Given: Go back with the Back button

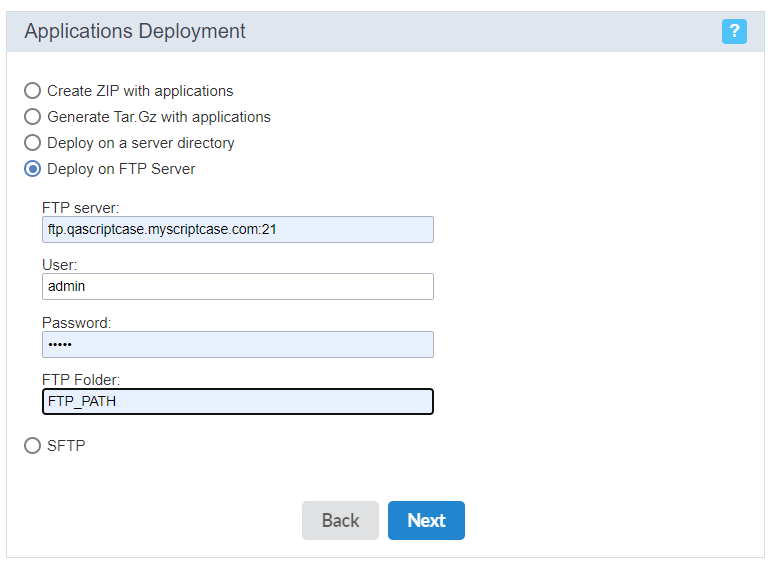Looking at the screenshot, I should pyautogui.click(x=340, y=521).
